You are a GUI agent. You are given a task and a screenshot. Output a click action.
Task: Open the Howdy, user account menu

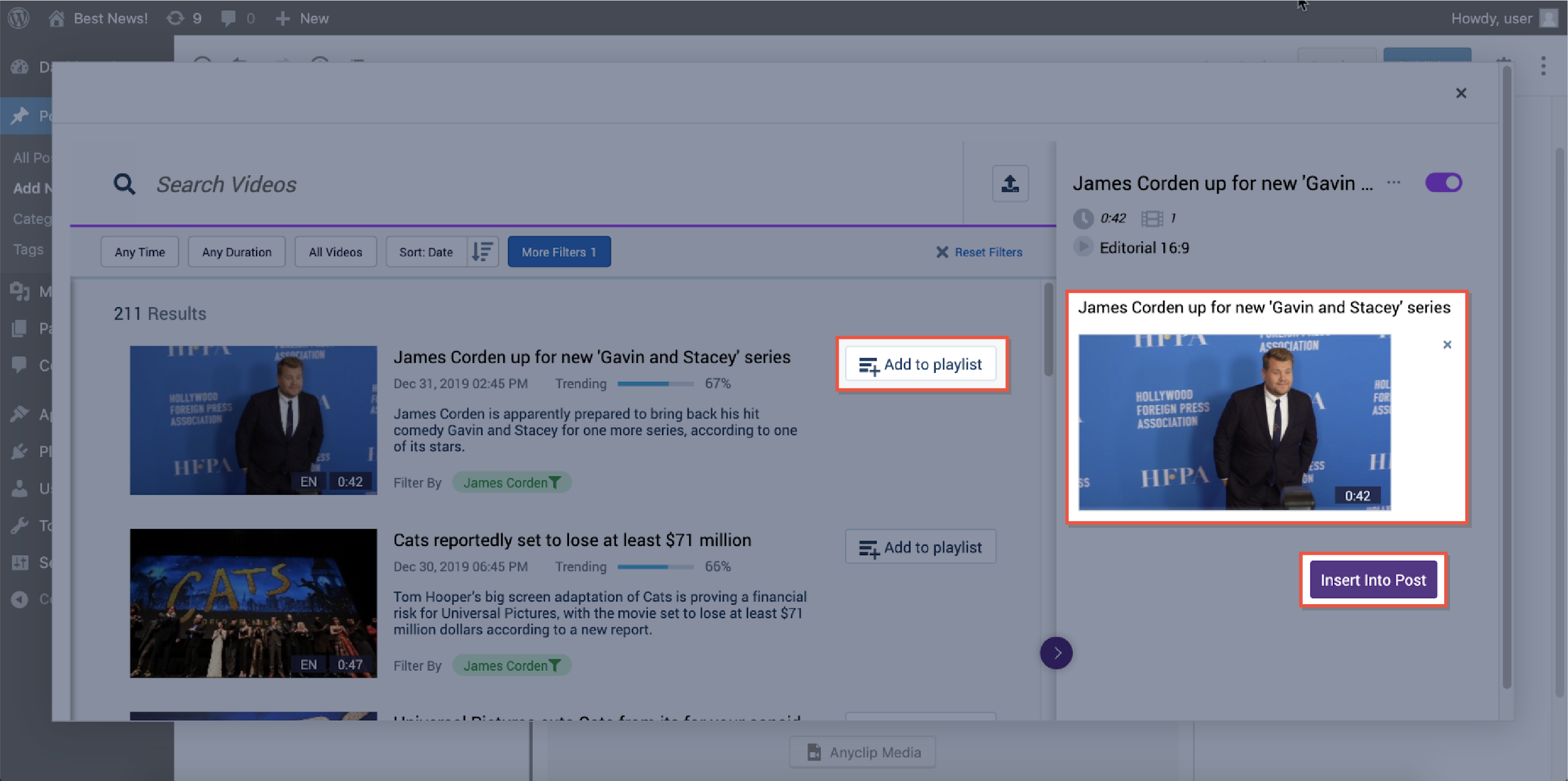[1504, 18]
